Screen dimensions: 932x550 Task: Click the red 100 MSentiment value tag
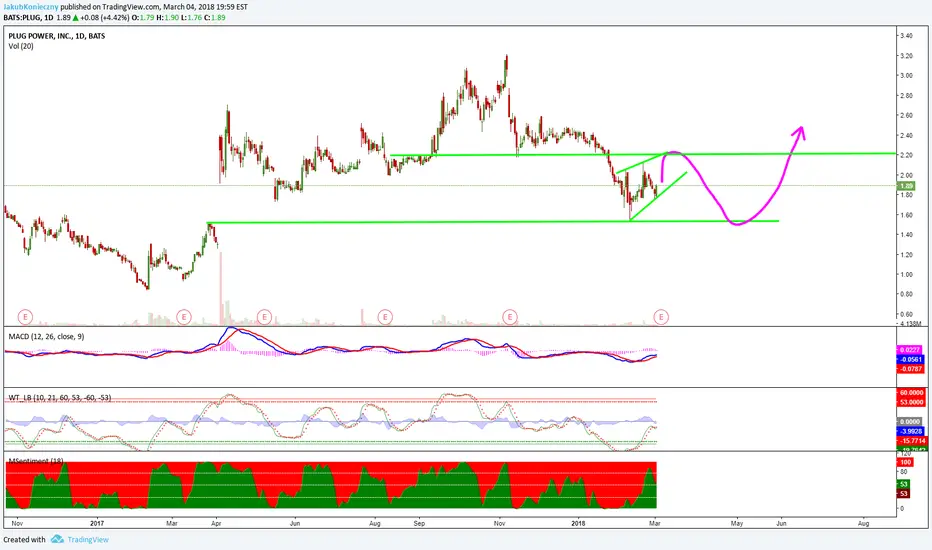point(905,462)
